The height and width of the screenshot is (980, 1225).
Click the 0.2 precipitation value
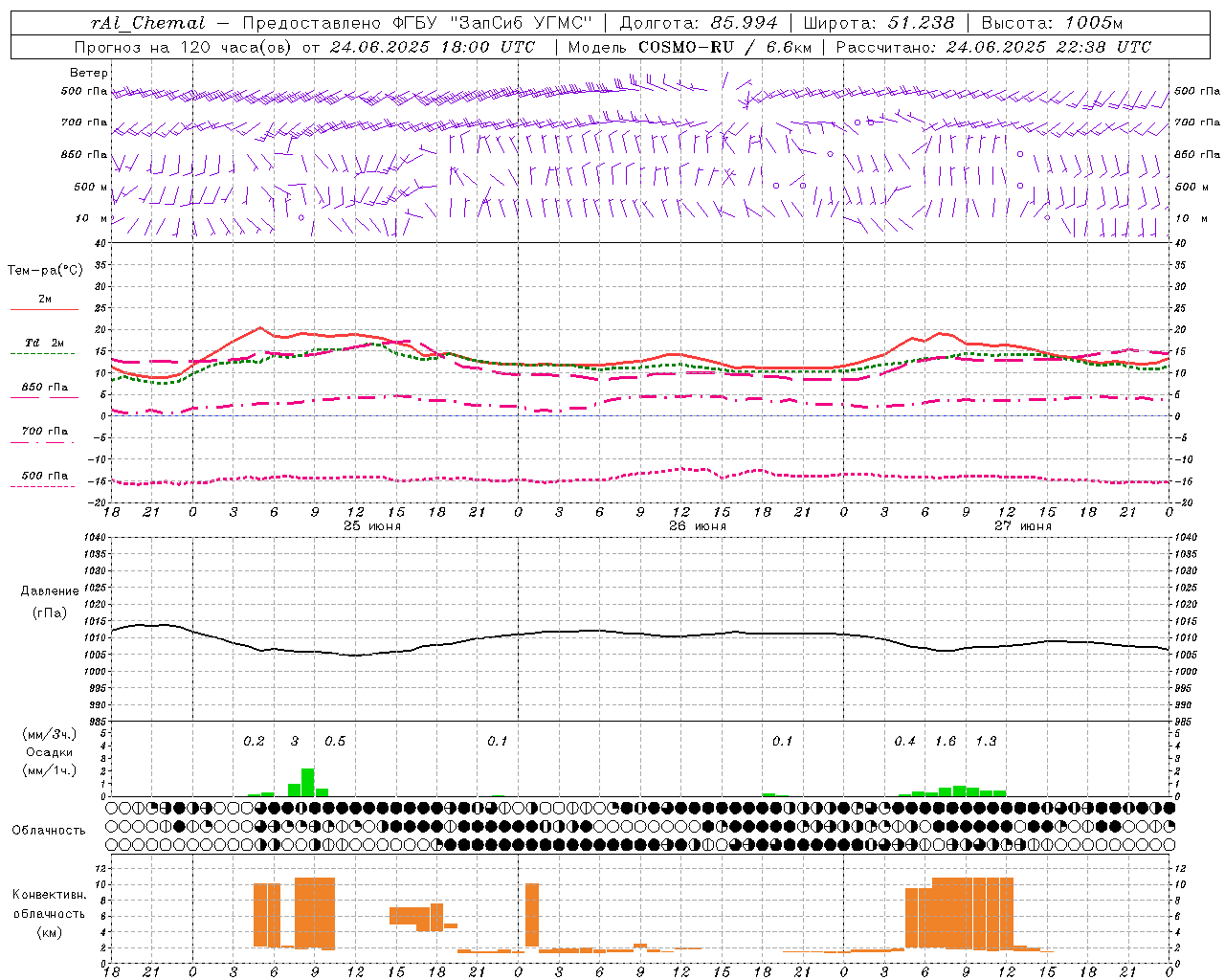254,742
